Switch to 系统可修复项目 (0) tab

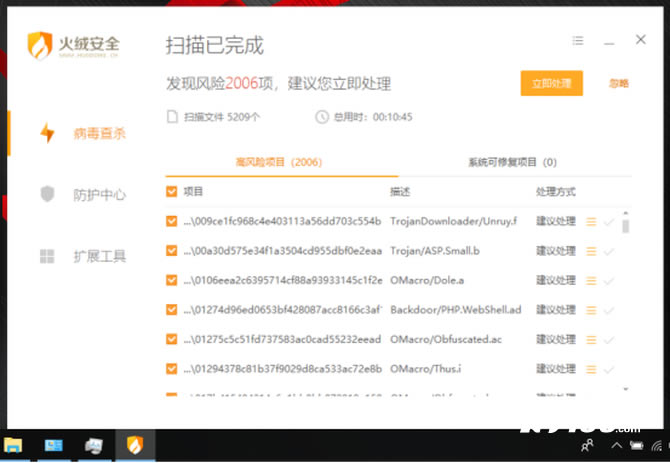(x=512, y=162)
